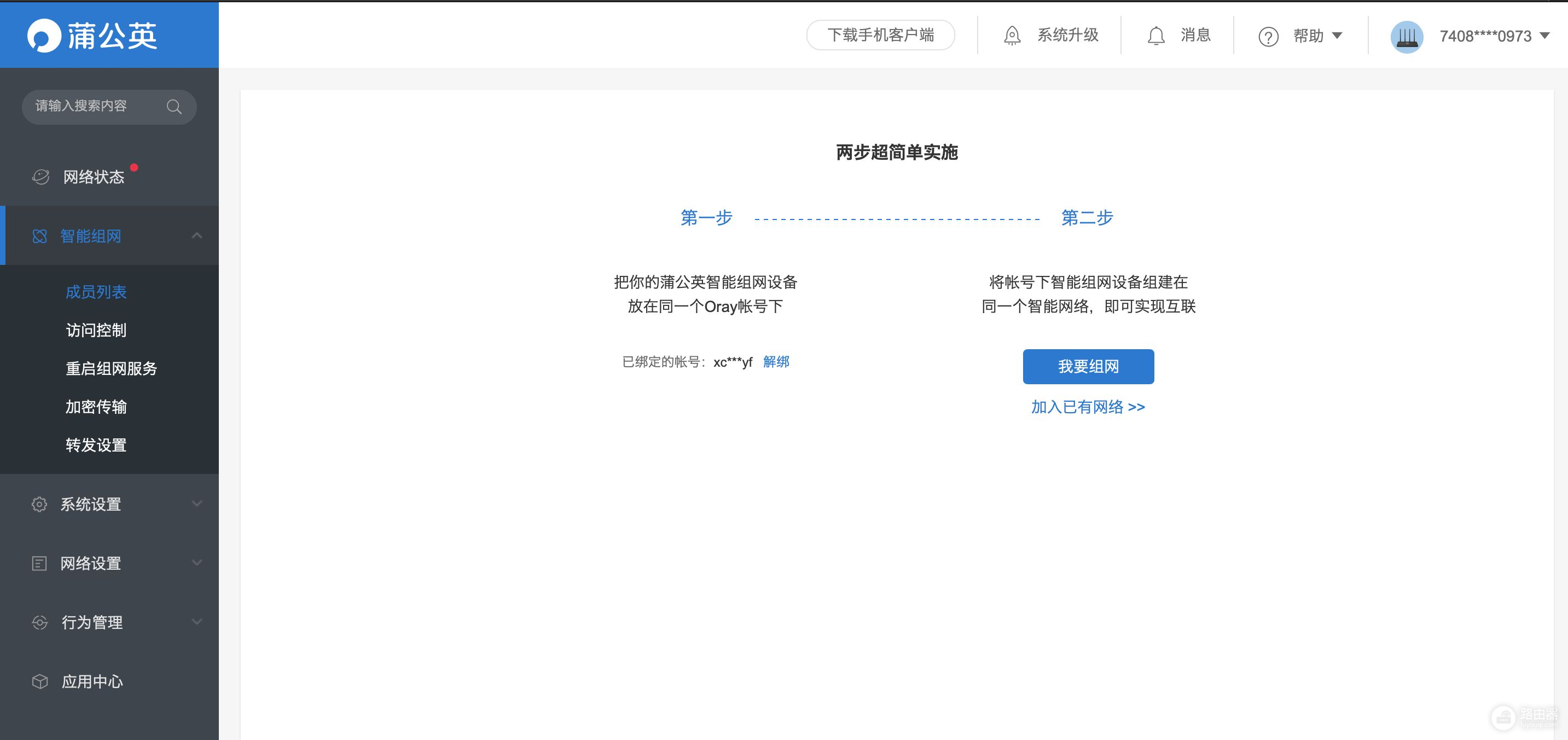This screenshot has height=740, width=1568.
Task: Click the 行为管理 icon
Action: point(39,622)
